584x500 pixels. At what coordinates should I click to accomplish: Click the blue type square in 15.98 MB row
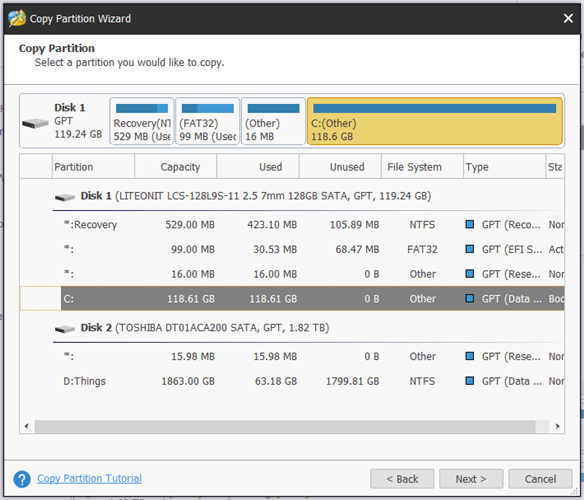(x=470, y=356)
